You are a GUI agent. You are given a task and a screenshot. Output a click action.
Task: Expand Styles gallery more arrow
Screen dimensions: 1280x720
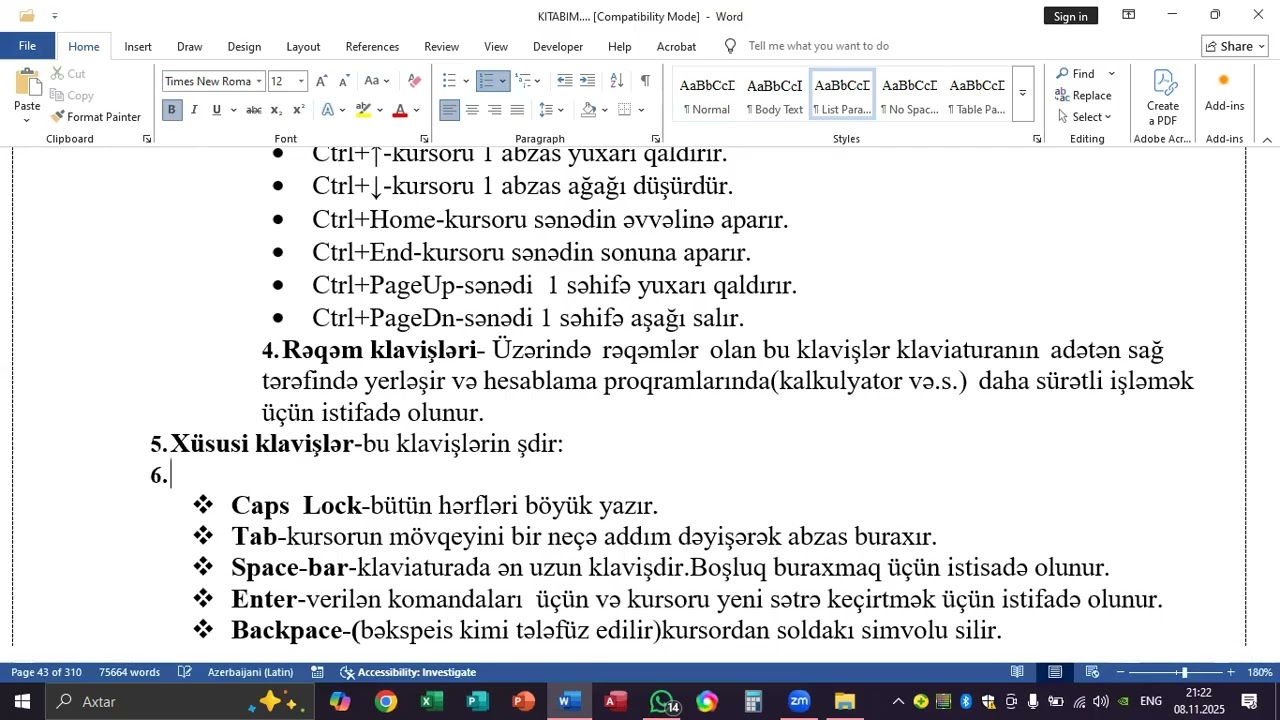point(1022,93)
